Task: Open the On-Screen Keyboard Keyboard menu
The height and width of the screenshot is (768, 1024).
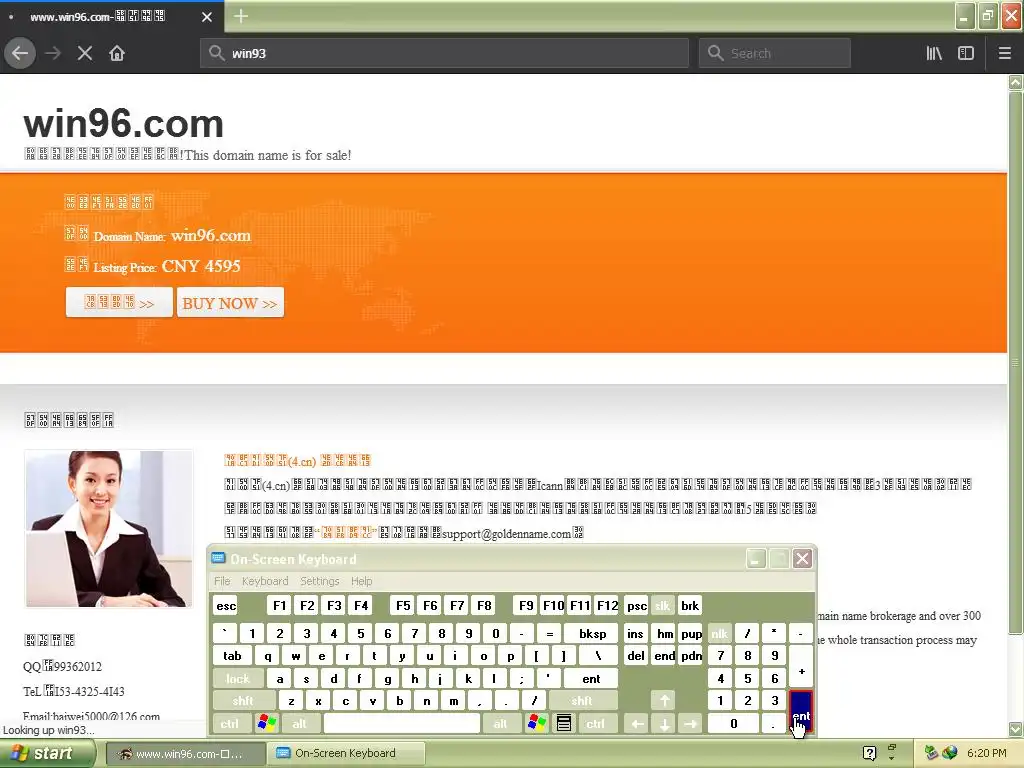Action: coord(264,581)
